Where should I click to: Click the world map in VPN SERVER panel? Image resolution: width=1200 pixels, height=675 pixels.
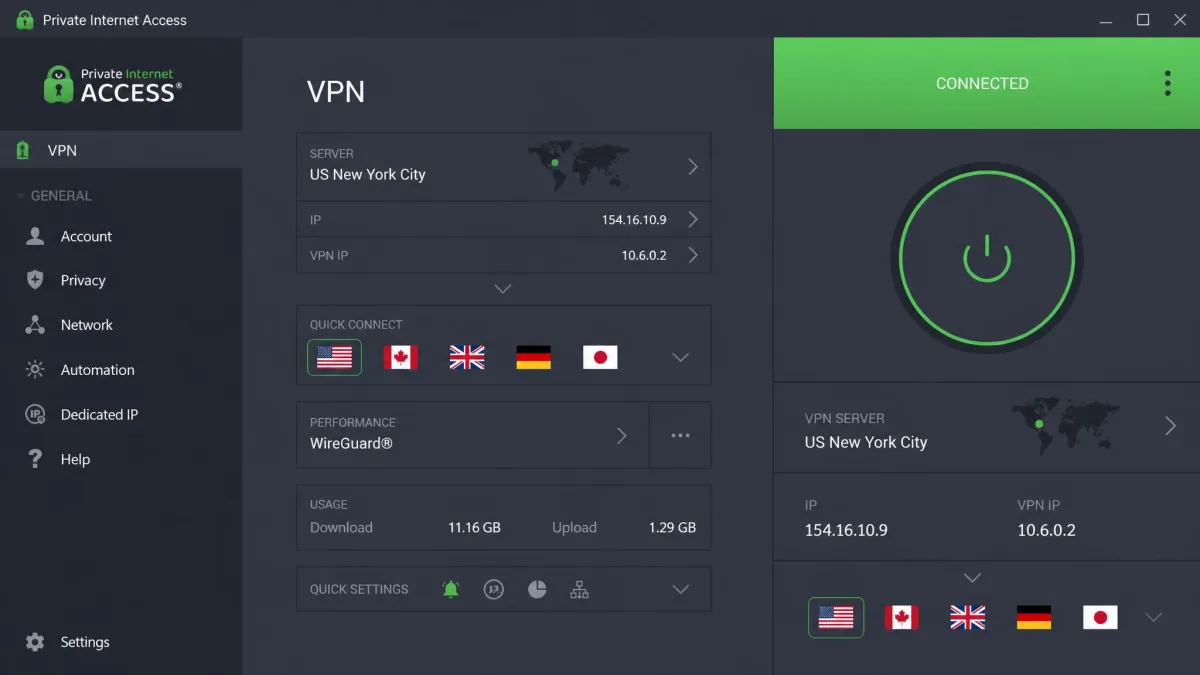1066,425
